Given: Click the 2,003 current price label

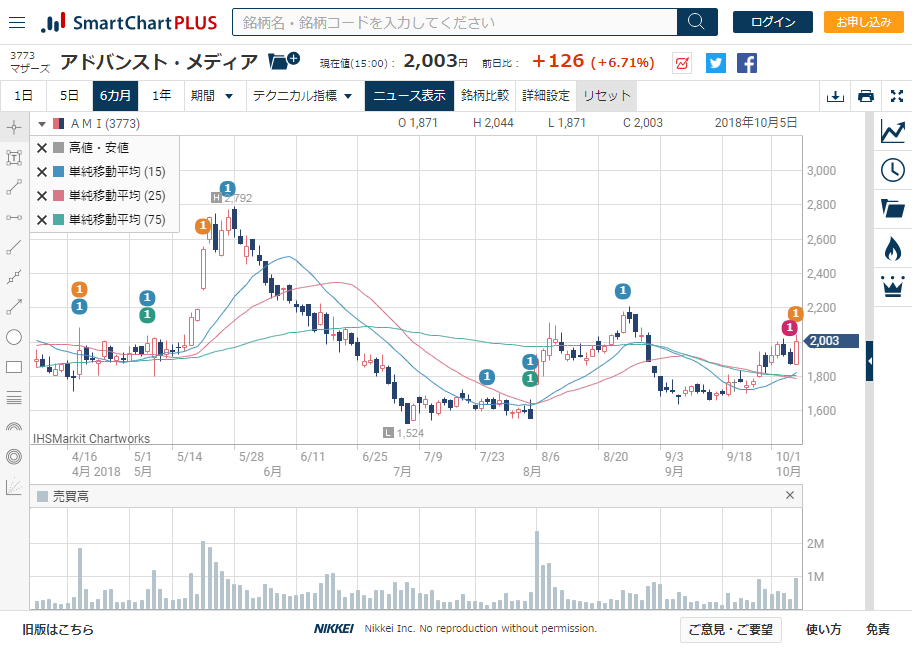Looking at the screenshot, I should tap(831, 341).
